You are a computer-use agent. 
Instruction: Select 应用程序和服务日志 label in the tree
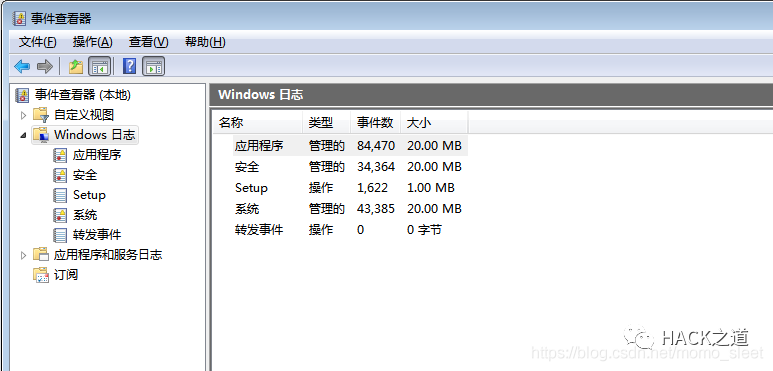[108, 255]
